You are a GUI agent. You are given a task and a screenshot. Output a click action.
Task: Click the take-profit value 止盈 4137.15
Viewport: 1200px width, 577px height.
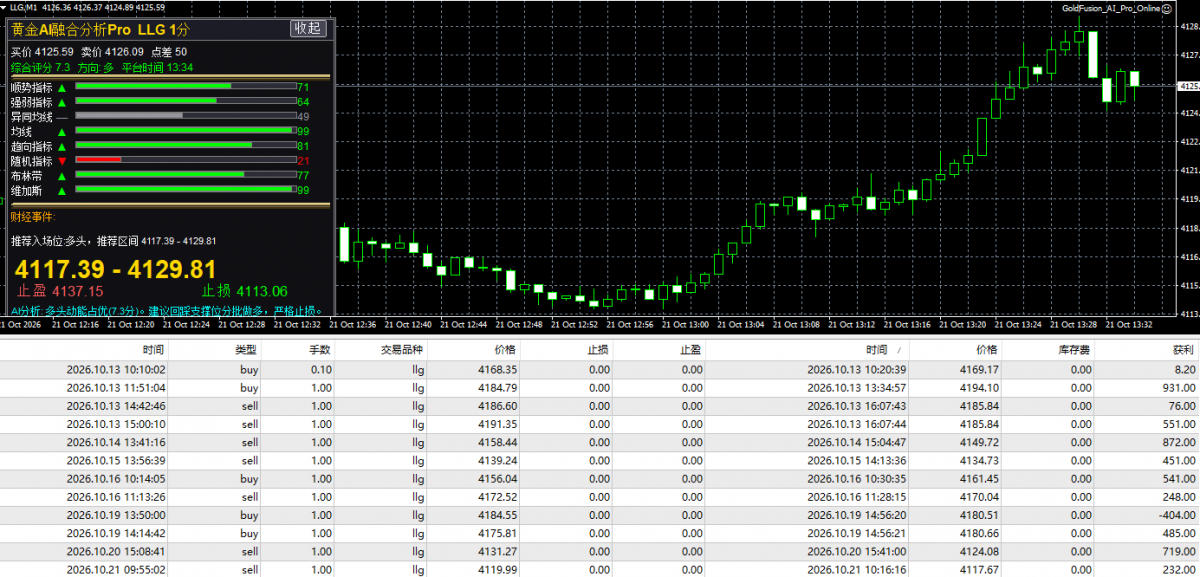(61, 291)
